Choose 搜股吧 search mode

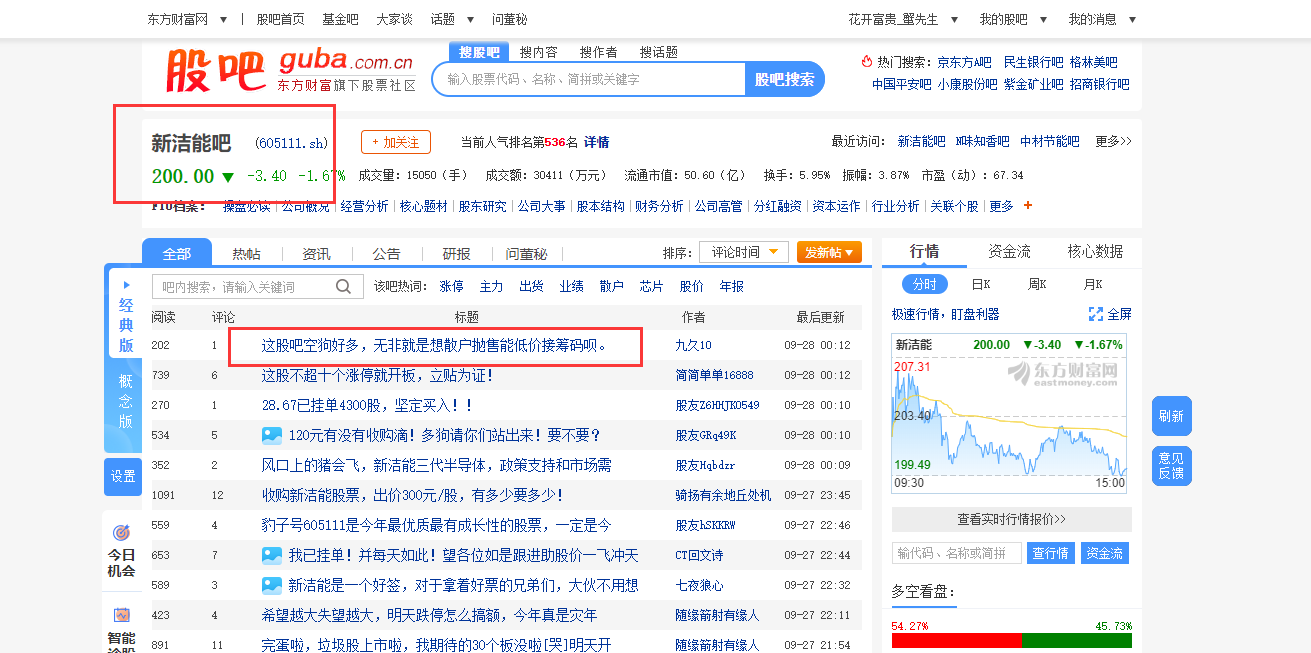click(479, 52)
